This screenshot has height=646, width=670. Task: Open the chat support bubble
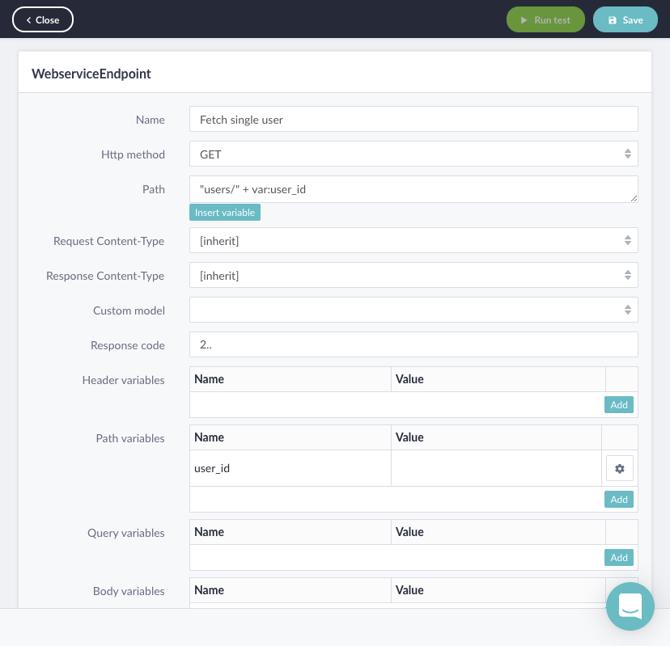[630, 606]
